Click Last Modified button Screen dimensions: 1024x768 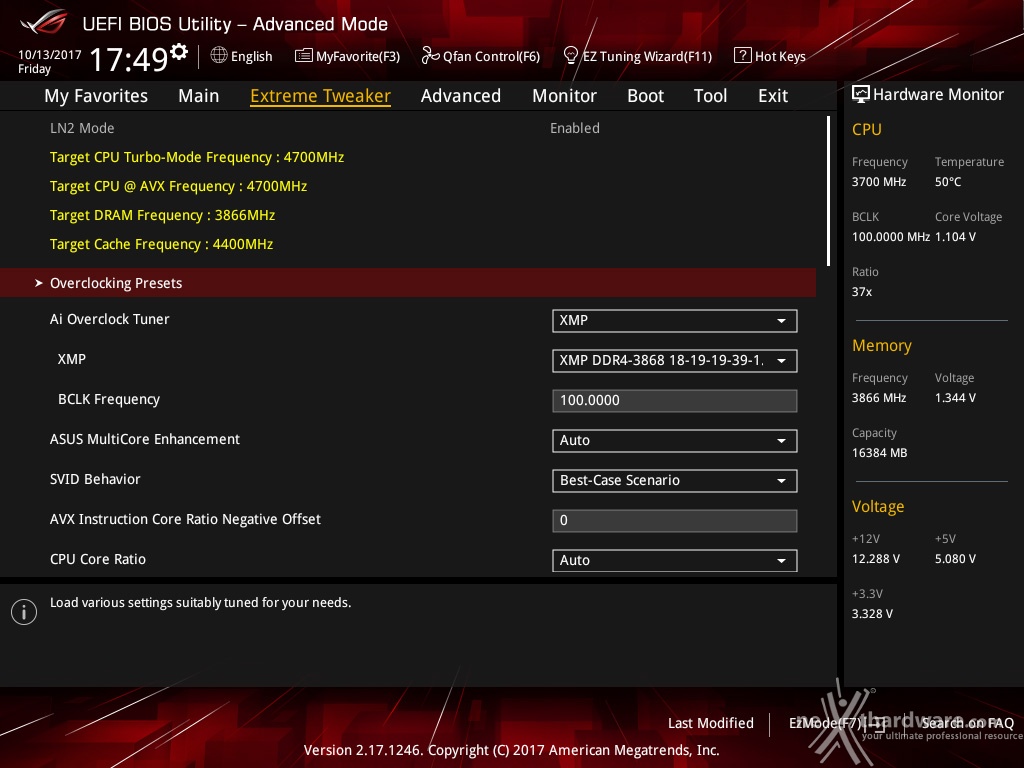coord(711,723)
